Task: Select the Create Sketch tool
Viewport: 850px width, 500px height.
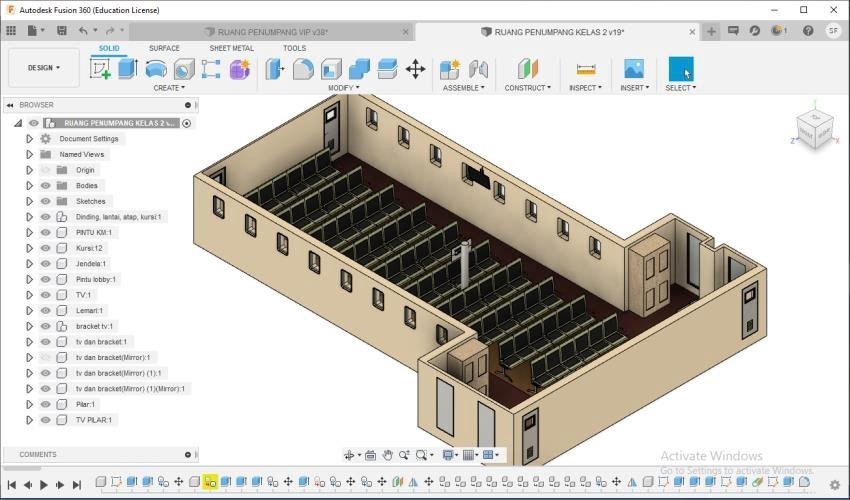Action: pos(100,69)
